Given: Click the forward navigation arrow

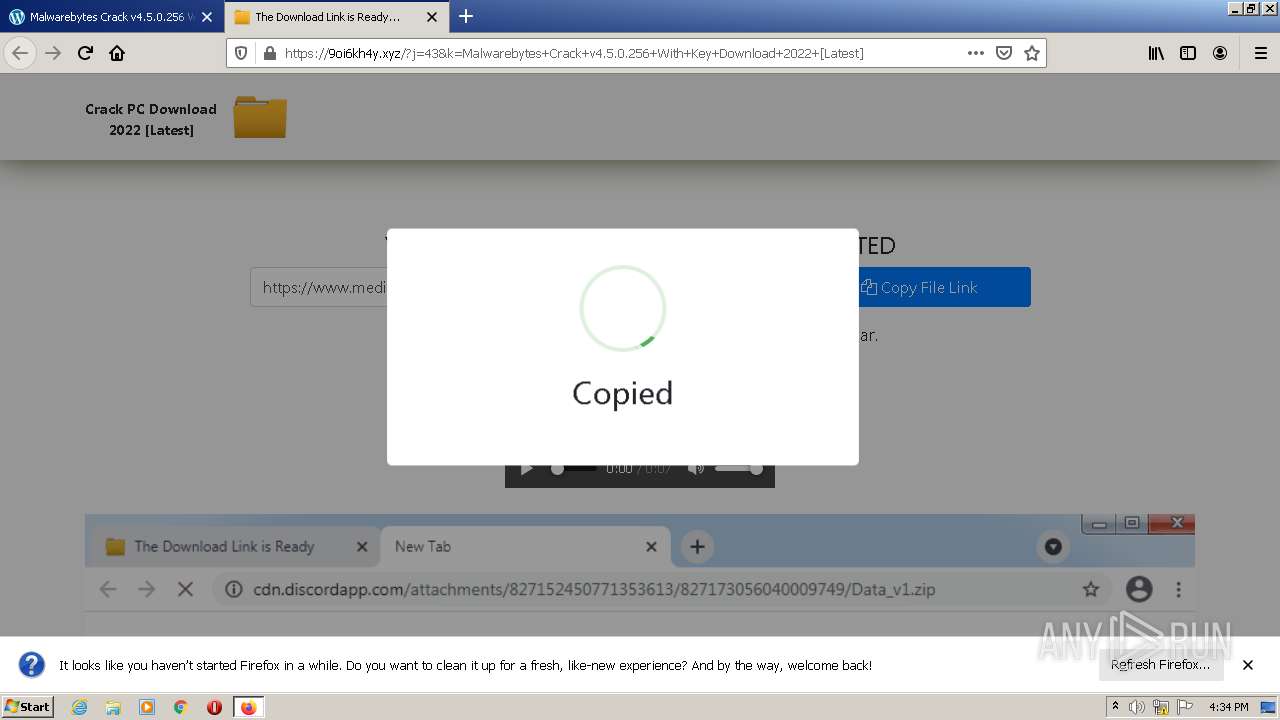Looking at the screenshot, I should click(x=53, y=53).
